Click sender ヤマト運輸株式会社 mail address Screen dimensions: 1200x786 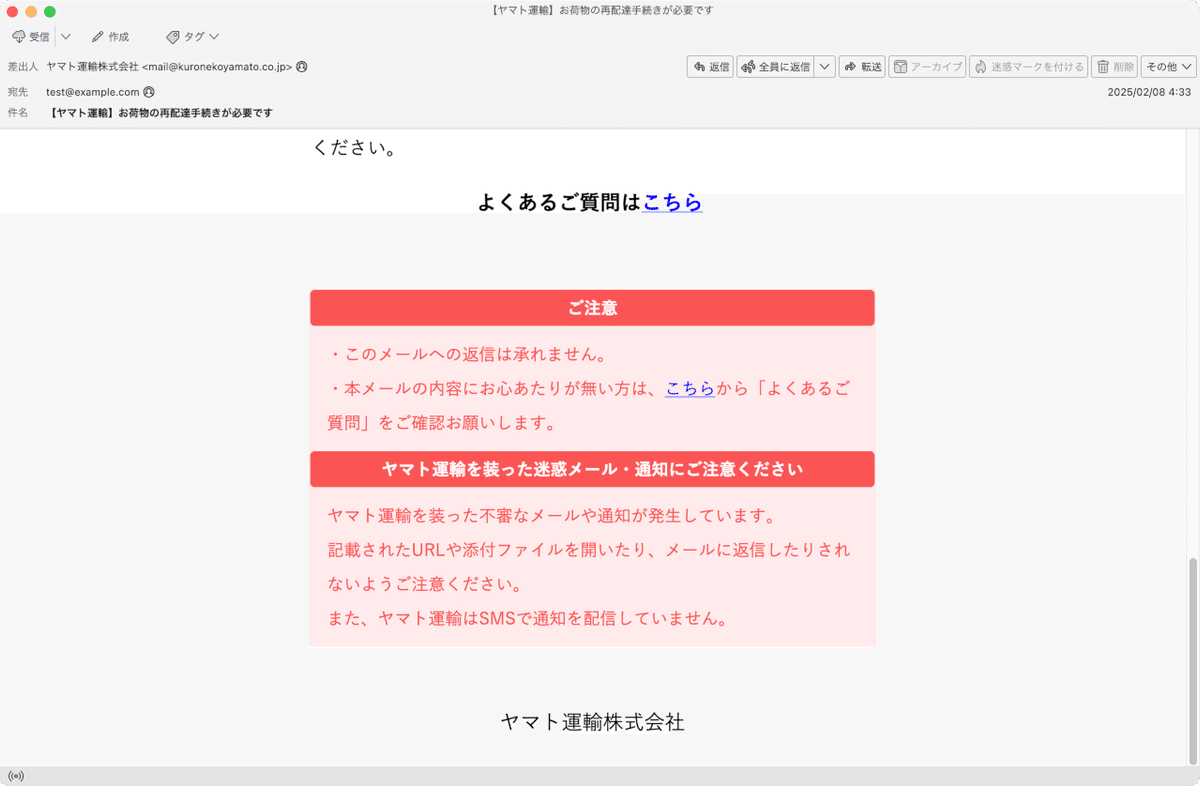click(169, 67)
